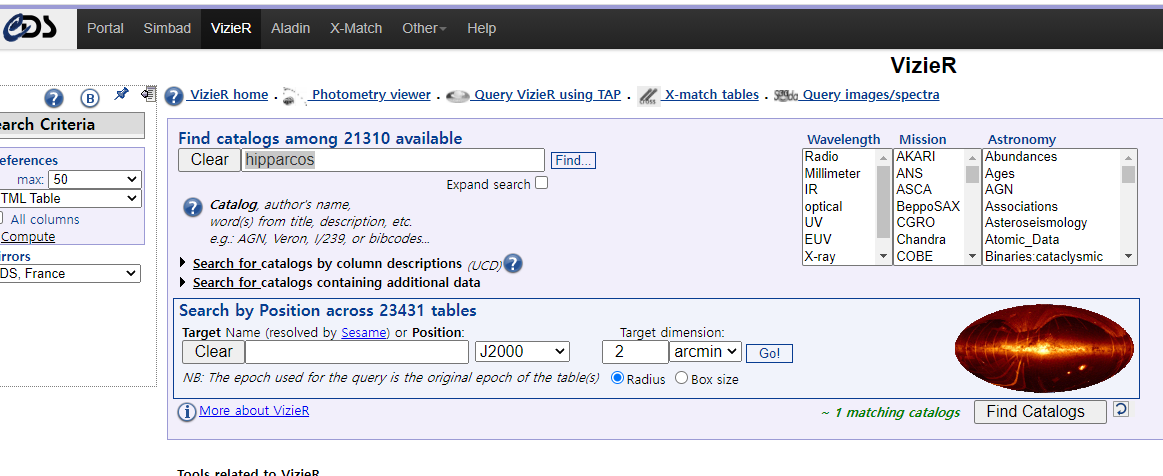Select the Box size radio button
The height and width of the screenshot is (476, 1163).
(681, 378)
